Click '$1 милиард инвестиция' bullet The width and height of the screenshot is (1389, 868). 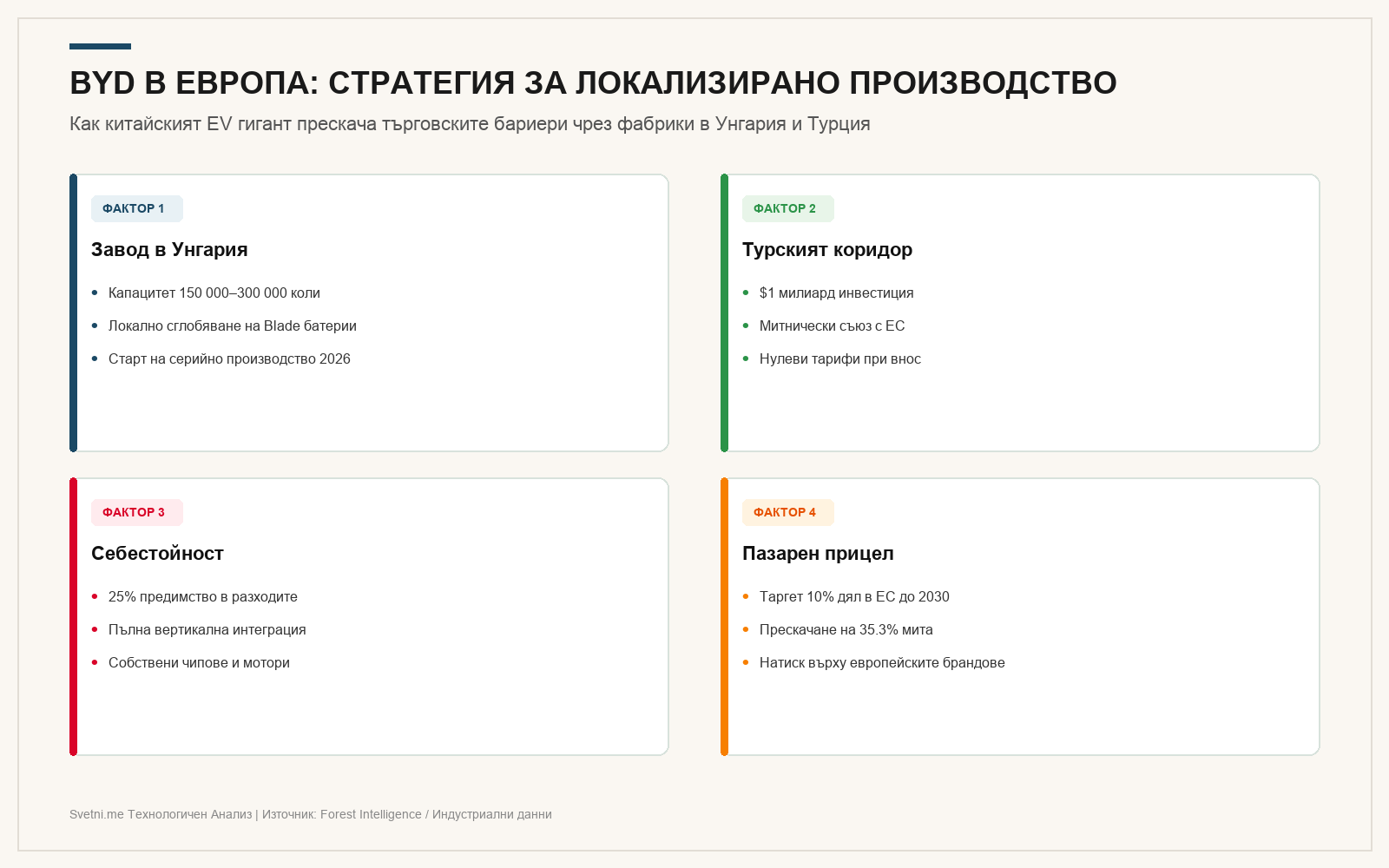836,293
